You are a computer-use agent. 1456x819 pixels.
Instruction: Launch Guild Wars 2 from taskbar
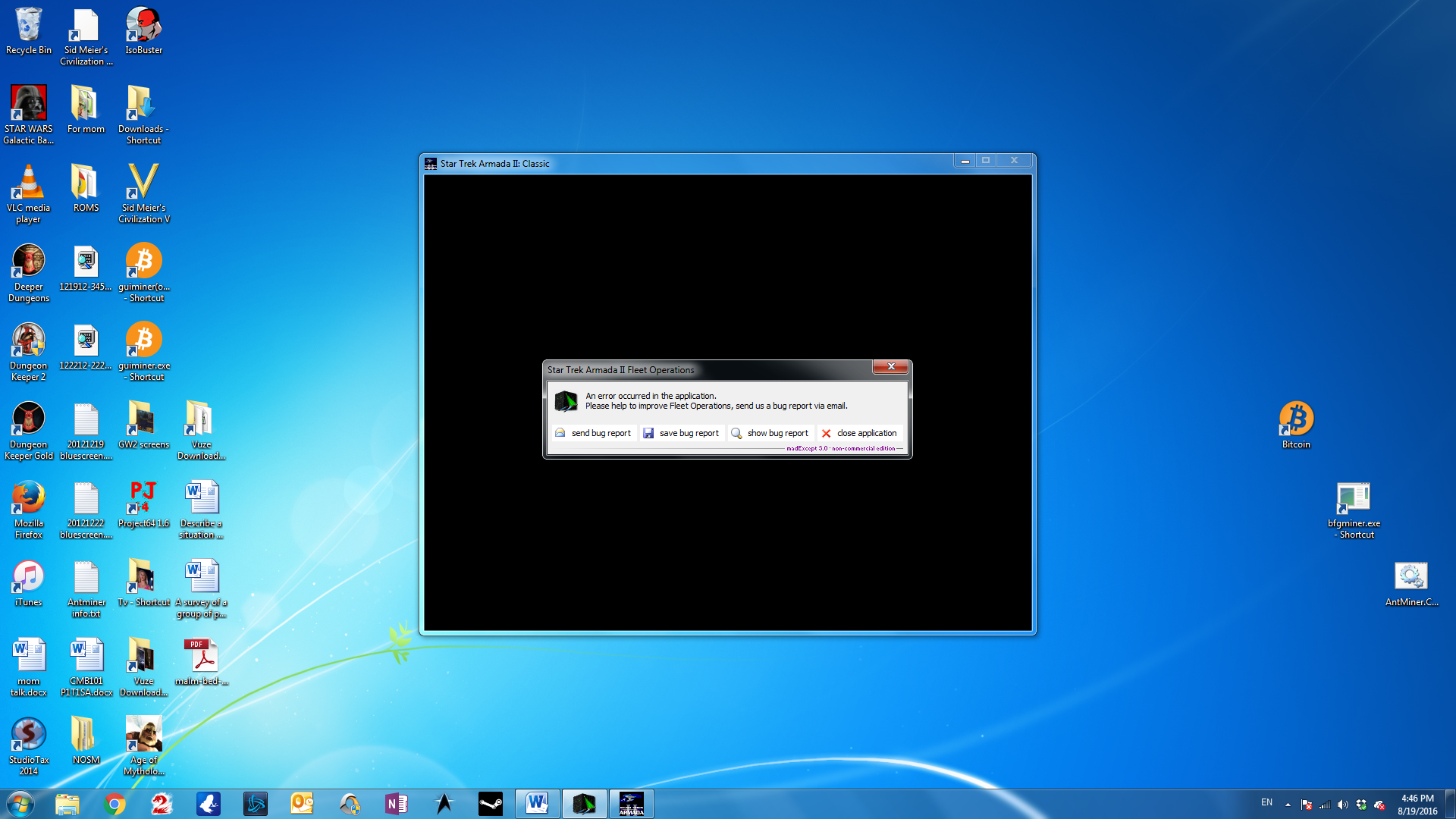162,804
